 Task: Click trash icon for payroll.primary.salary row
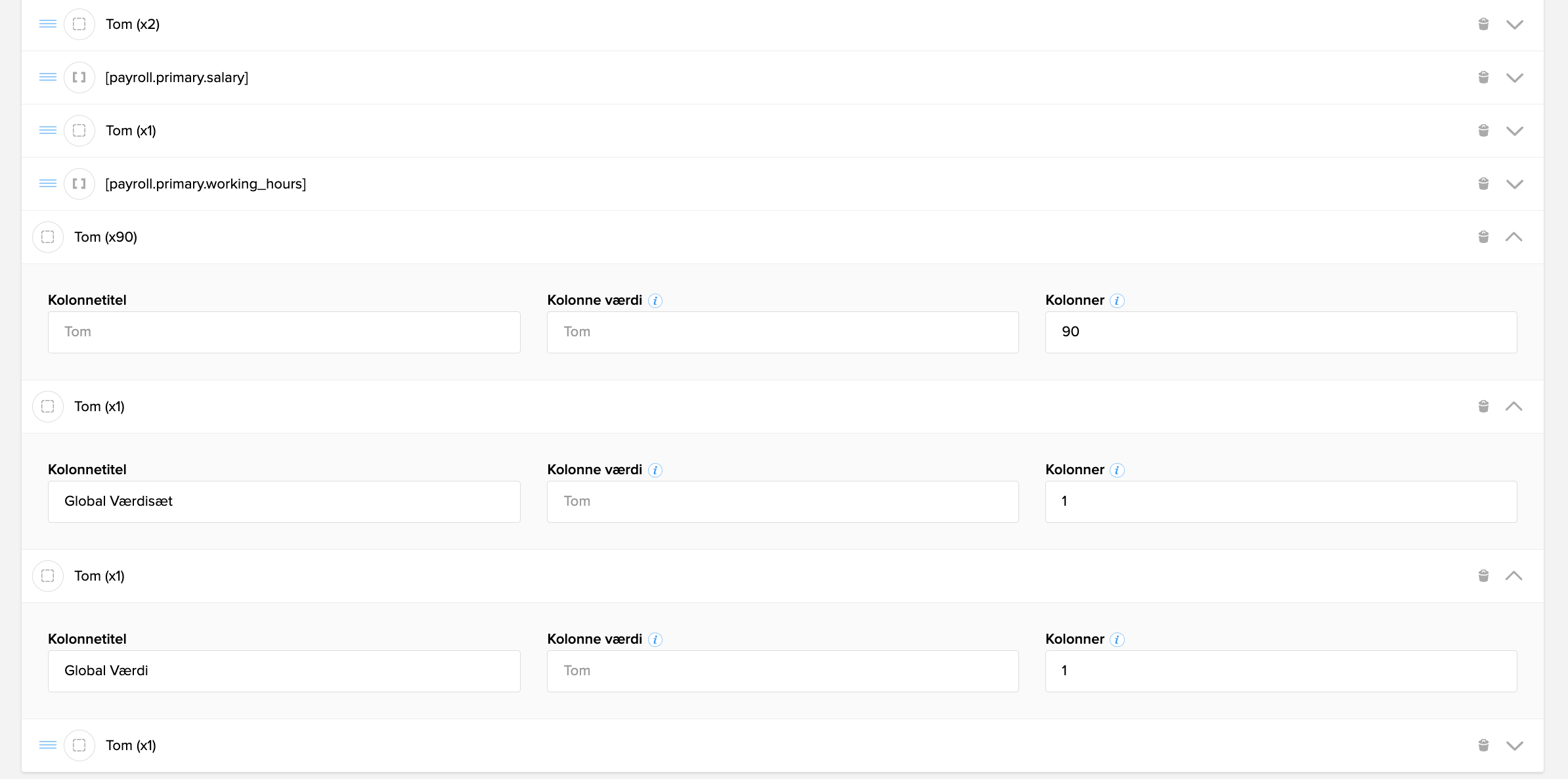[1483, 78]
